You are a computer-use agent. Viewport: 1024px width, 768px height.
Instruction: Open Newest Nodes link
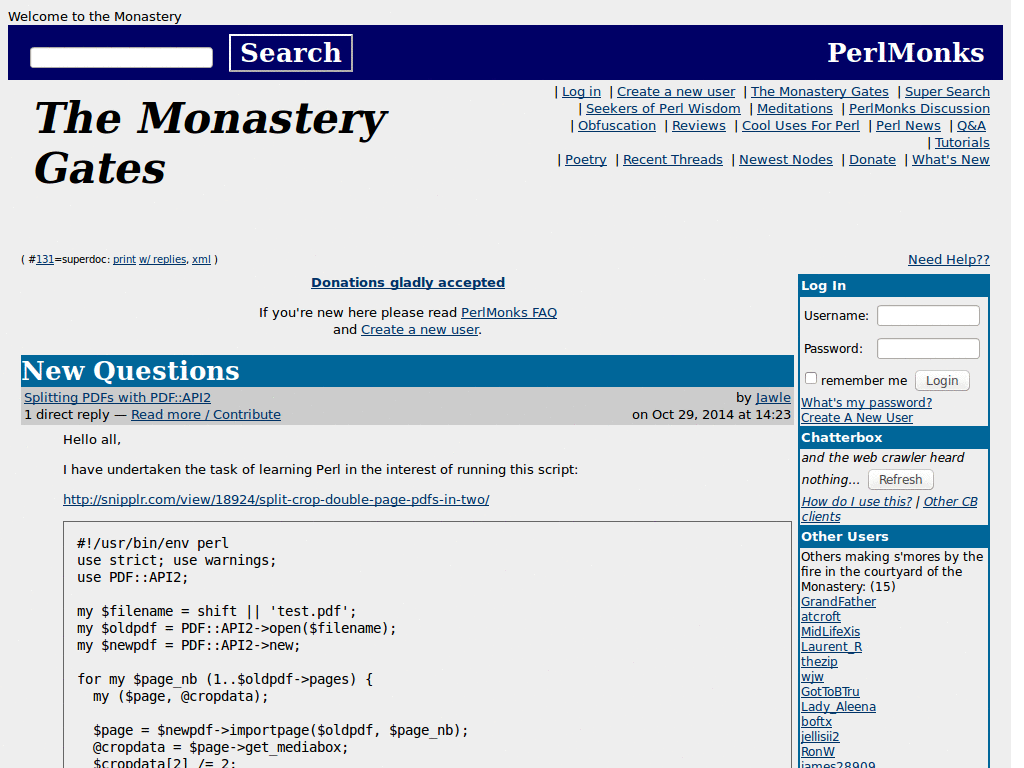tap(786, 159)
